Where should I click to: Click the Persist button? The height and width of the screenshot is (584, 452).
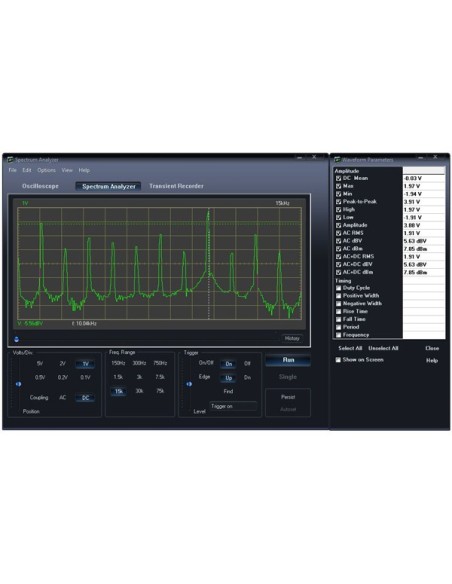tap(288, 397)
